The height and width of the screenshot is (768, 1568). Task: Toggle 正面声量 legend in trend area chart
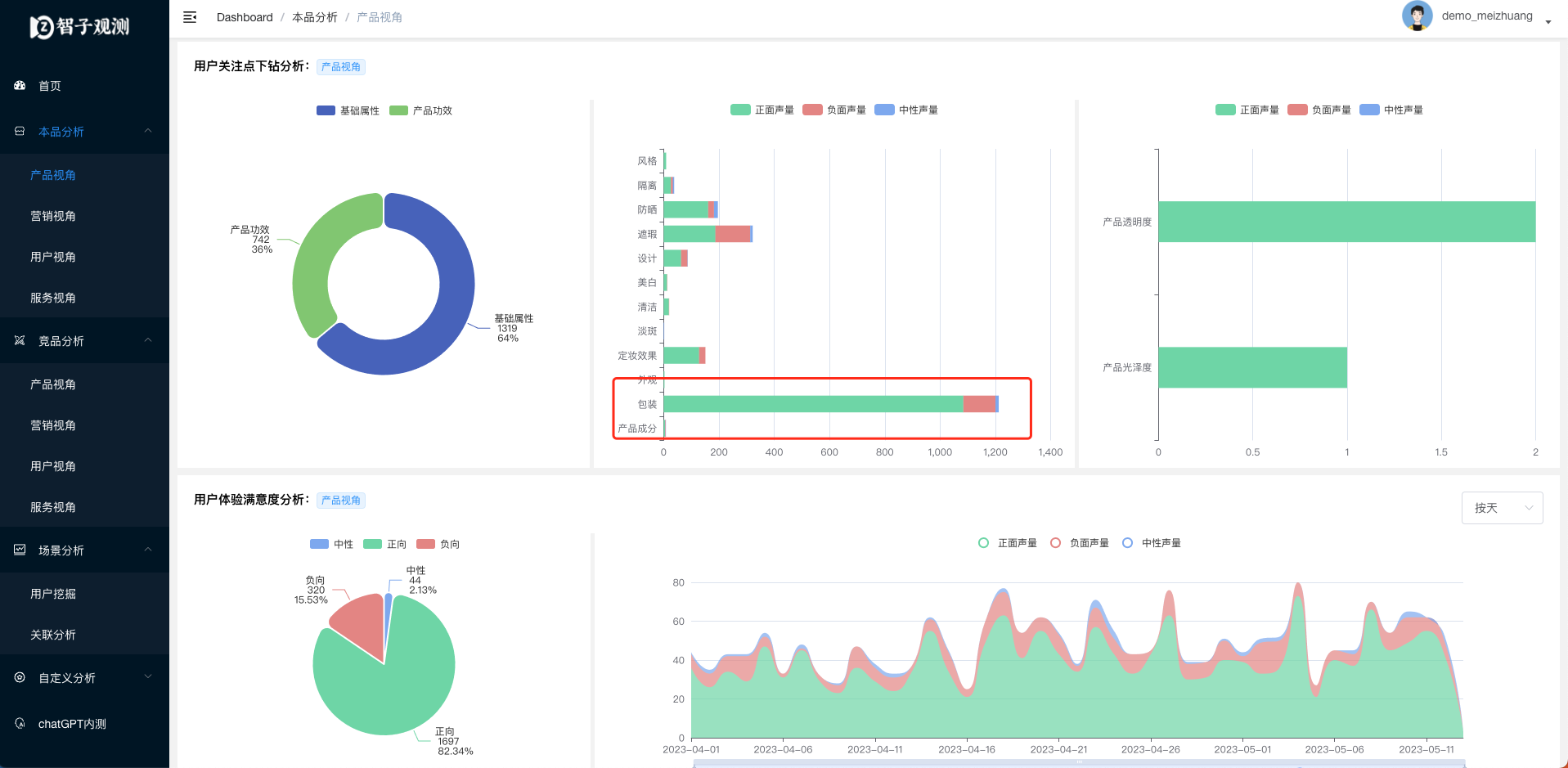coord(1008,543)
